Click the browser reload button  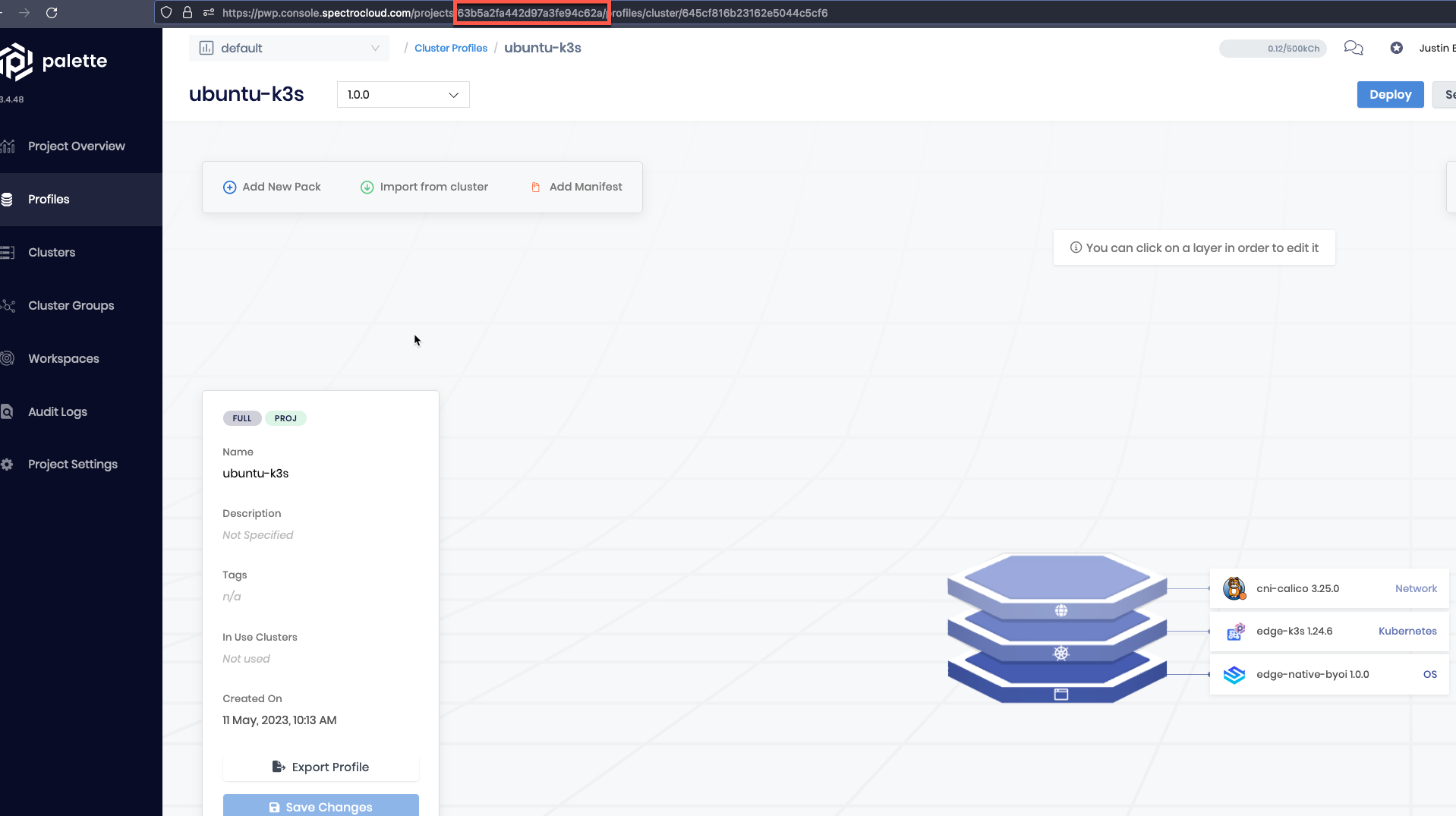tap(52, 12)
